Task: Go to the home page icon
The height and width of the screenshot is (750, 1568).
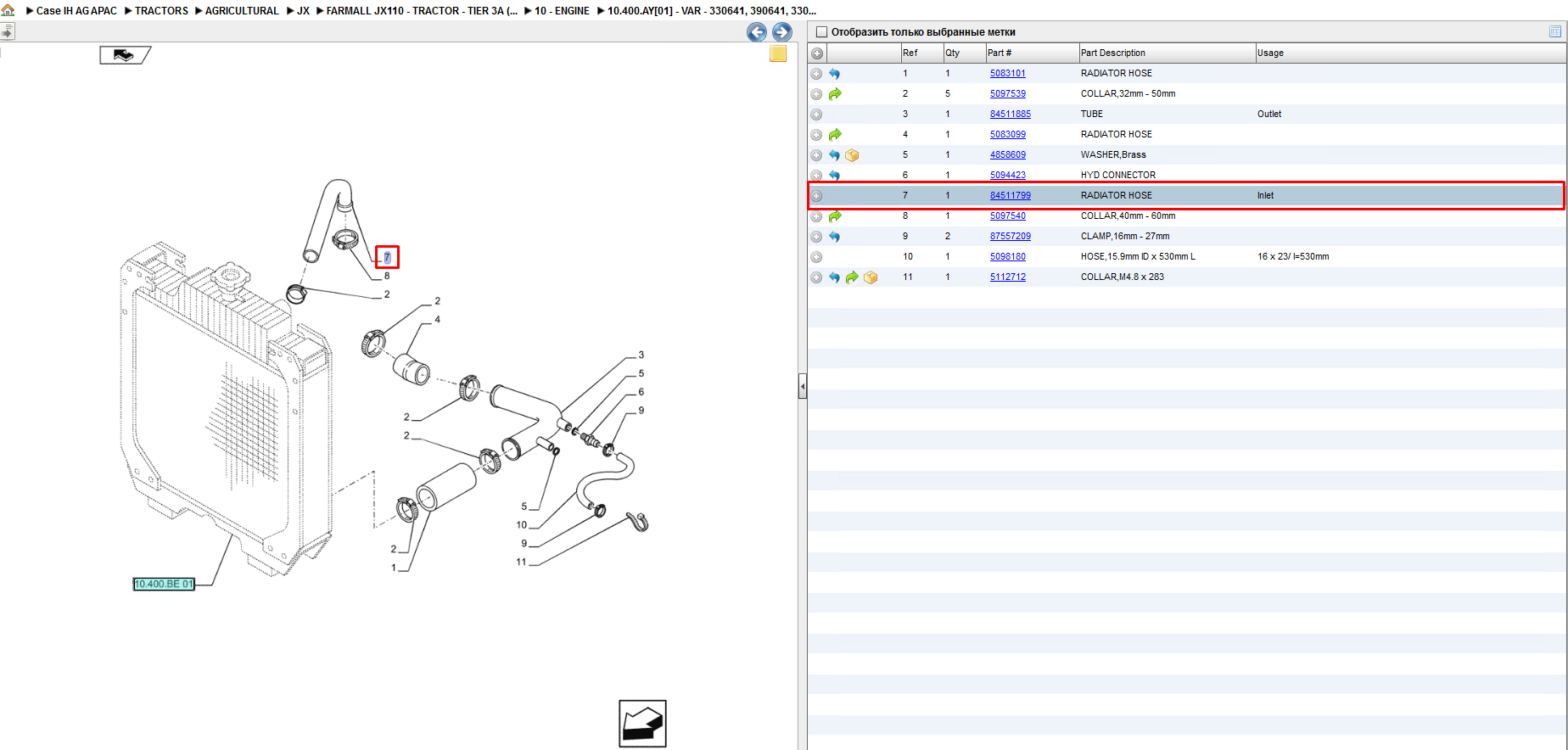Action: click(x=8, y=10)
